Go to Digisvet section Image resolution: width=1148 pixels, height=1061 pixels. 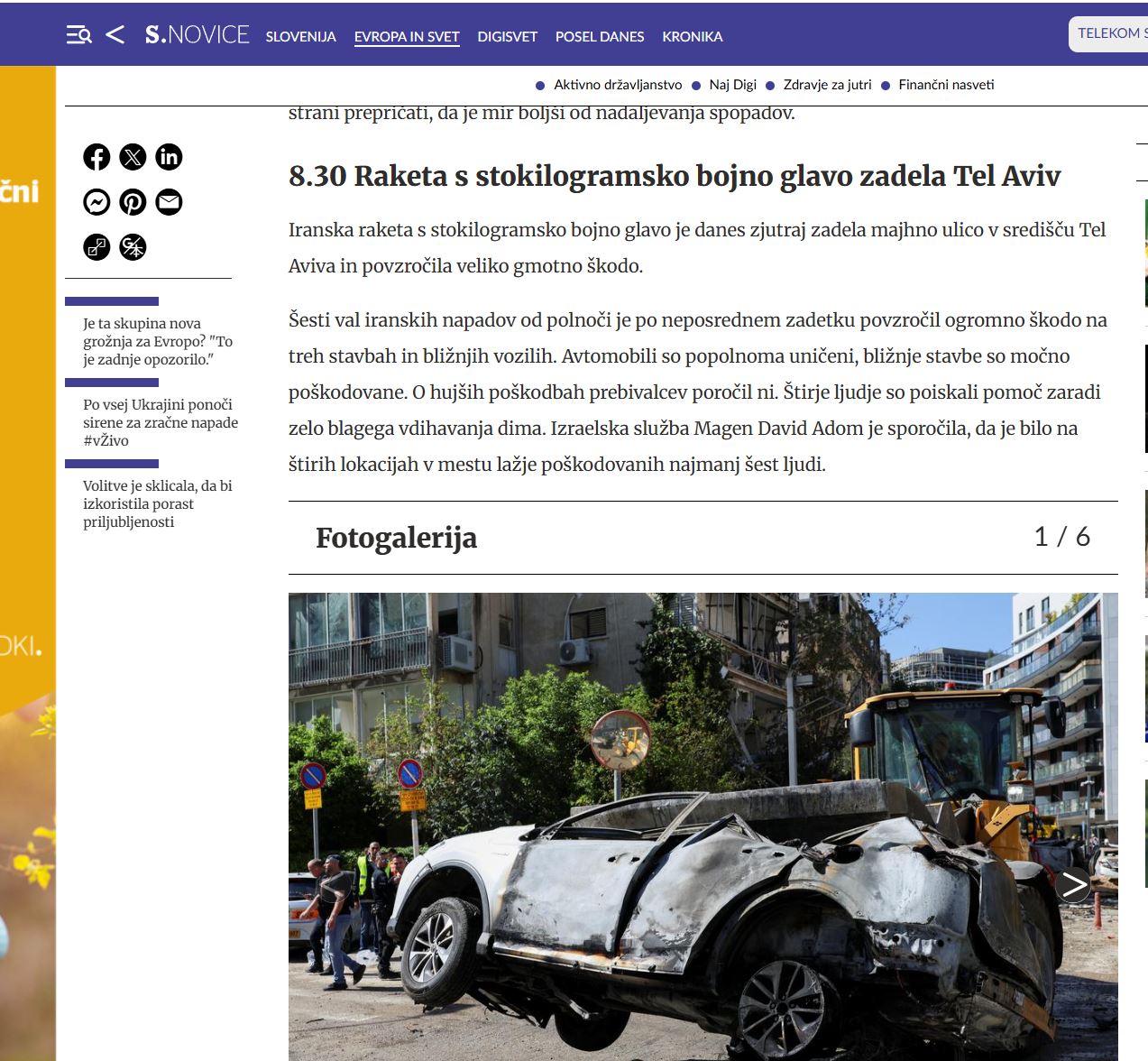[x=507, y=37]
